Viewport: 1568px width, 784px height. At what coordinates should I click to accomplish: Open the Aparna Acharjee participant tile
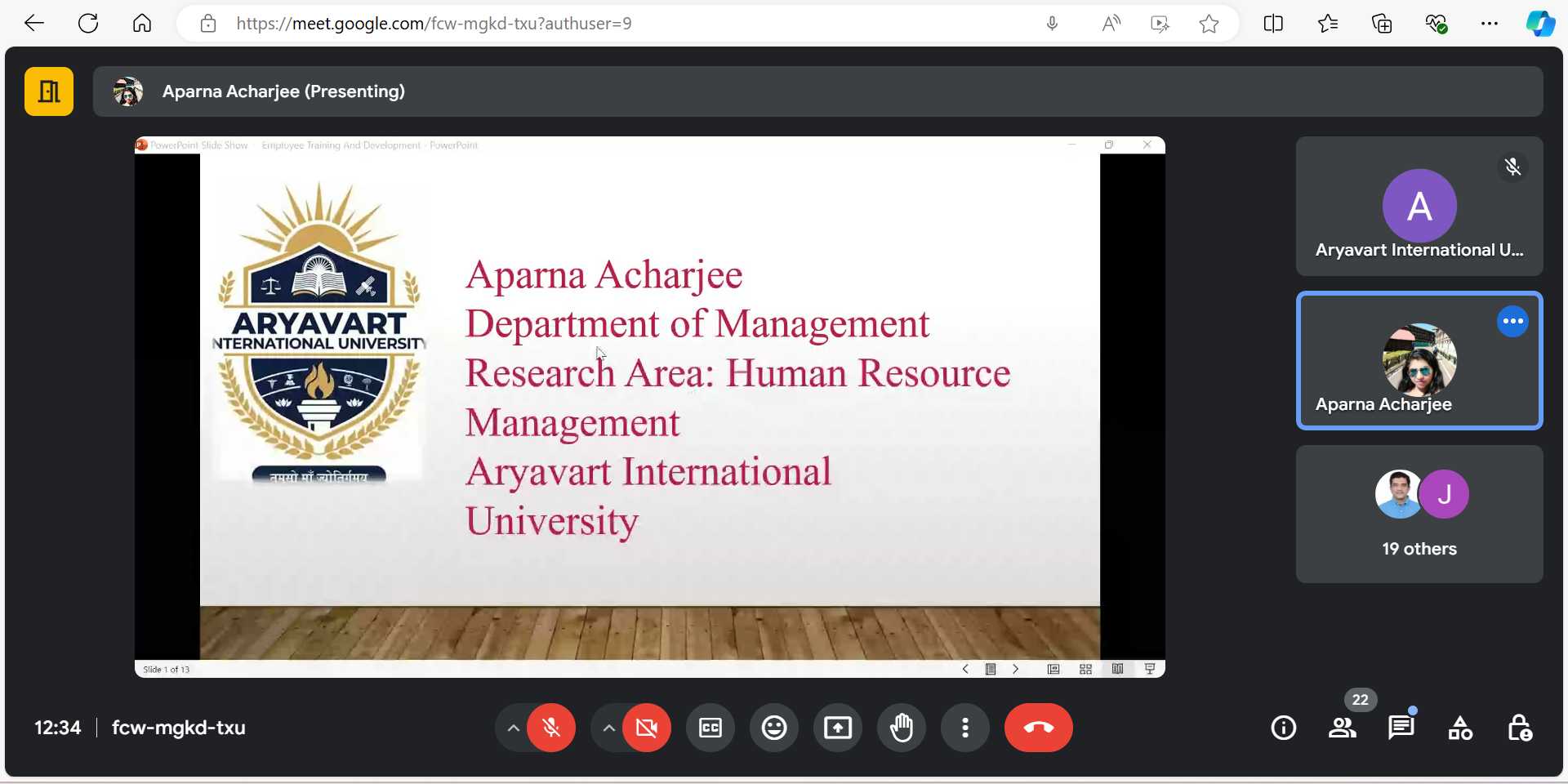click(x=1419, y=360)
